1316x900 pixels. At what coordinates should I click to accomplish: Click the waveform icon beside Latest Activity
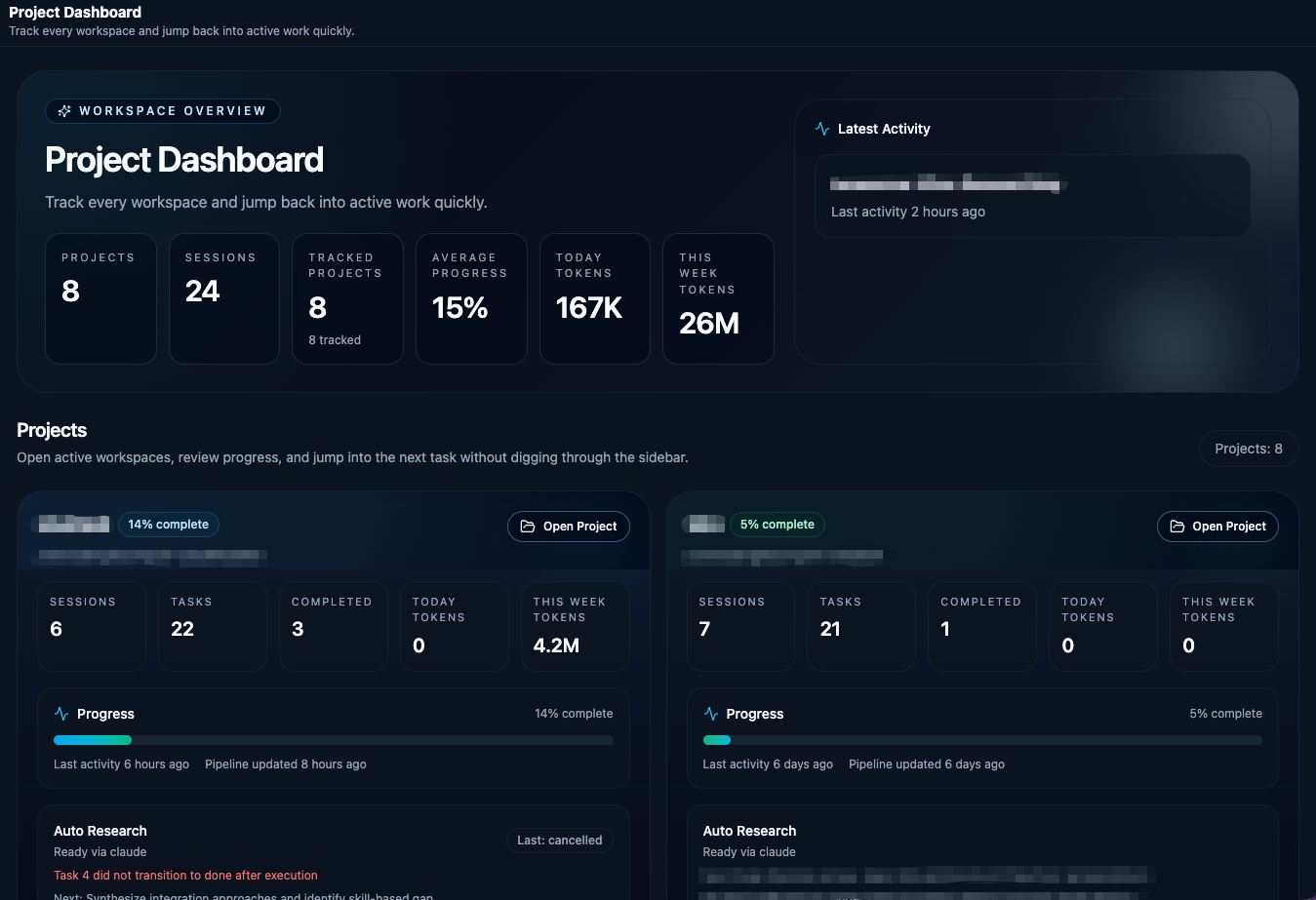point(821,128)
